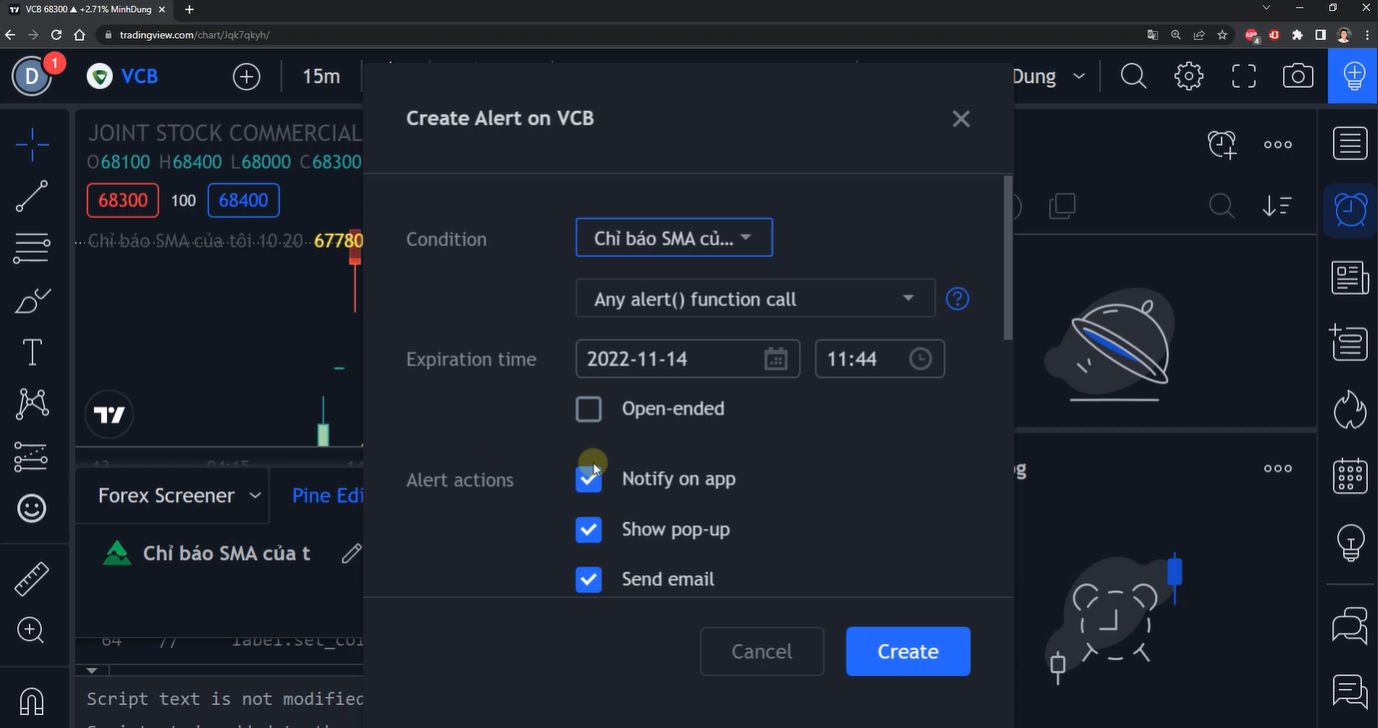
Task: Click the ruler measure tool
Action: [32, 578]
